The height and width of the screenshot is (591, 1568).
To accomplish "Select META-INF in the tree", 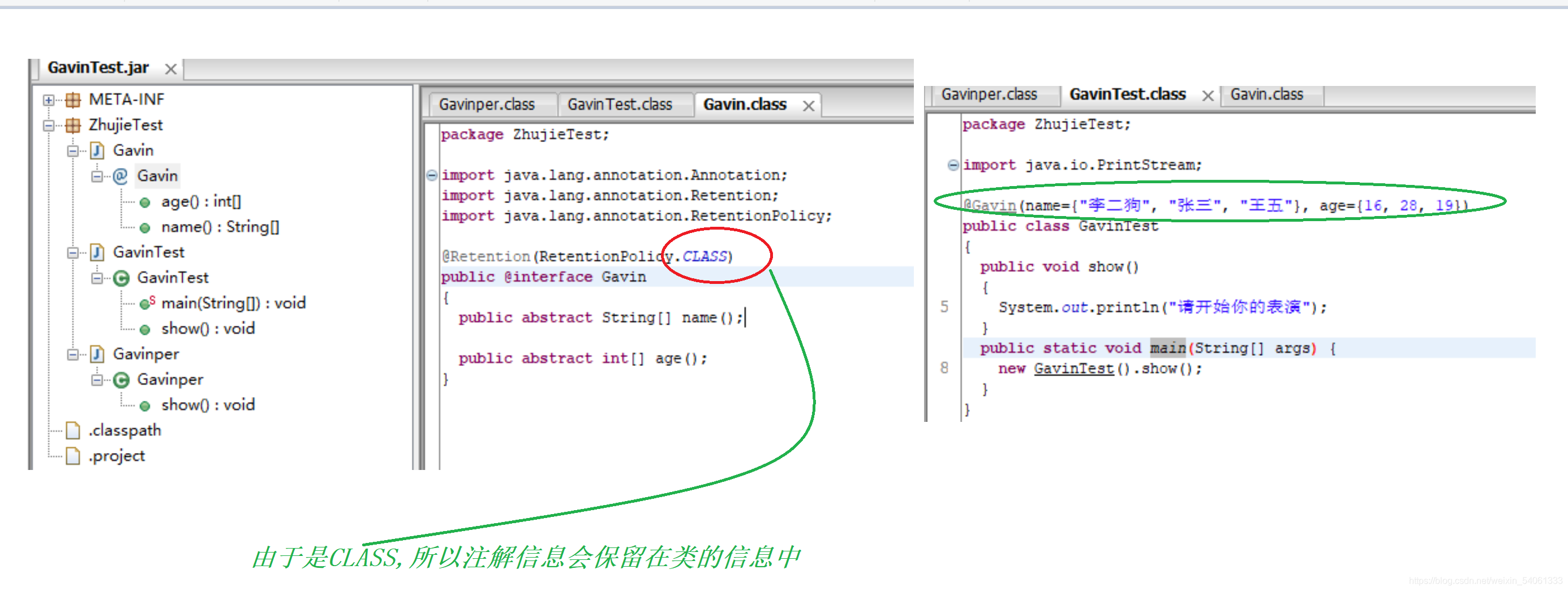I will [x=127, y=99].
